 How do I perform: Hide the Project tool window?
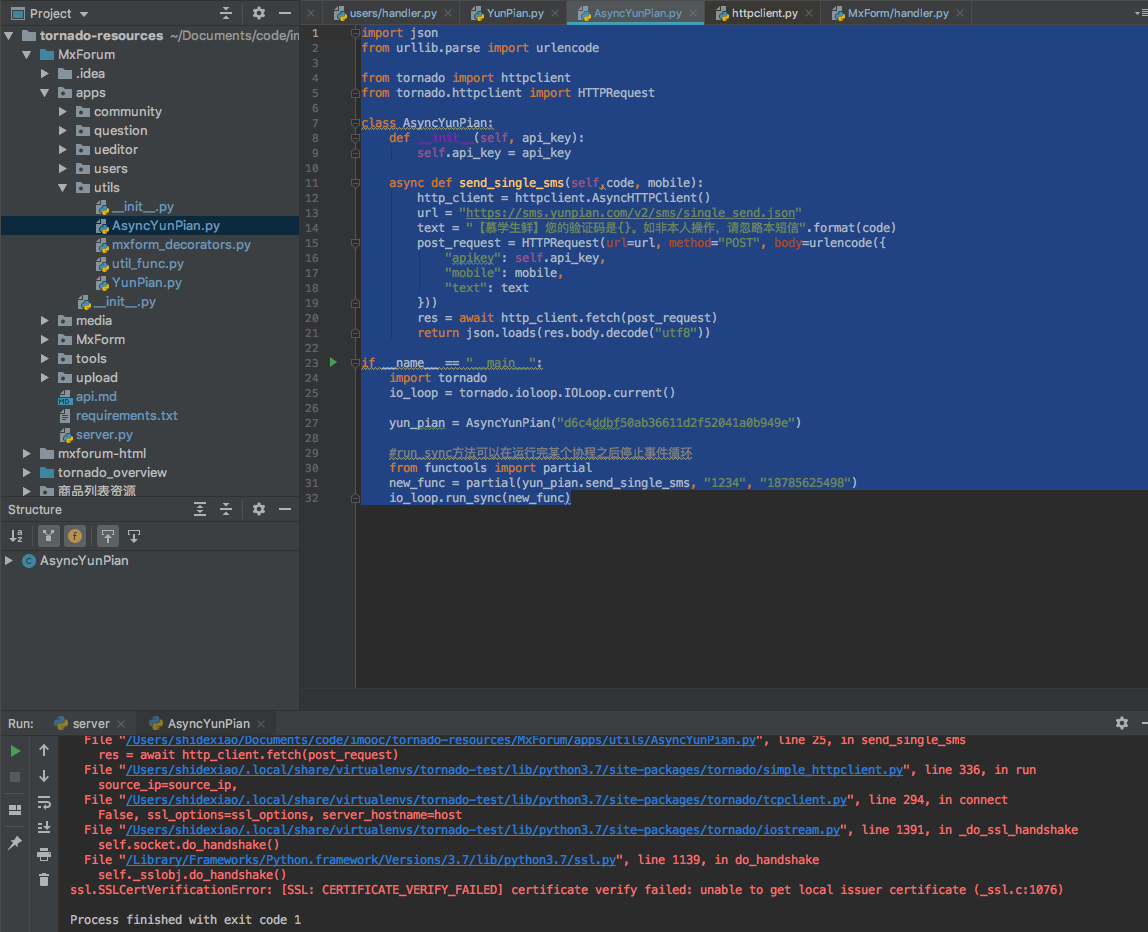tap(285, 13)
